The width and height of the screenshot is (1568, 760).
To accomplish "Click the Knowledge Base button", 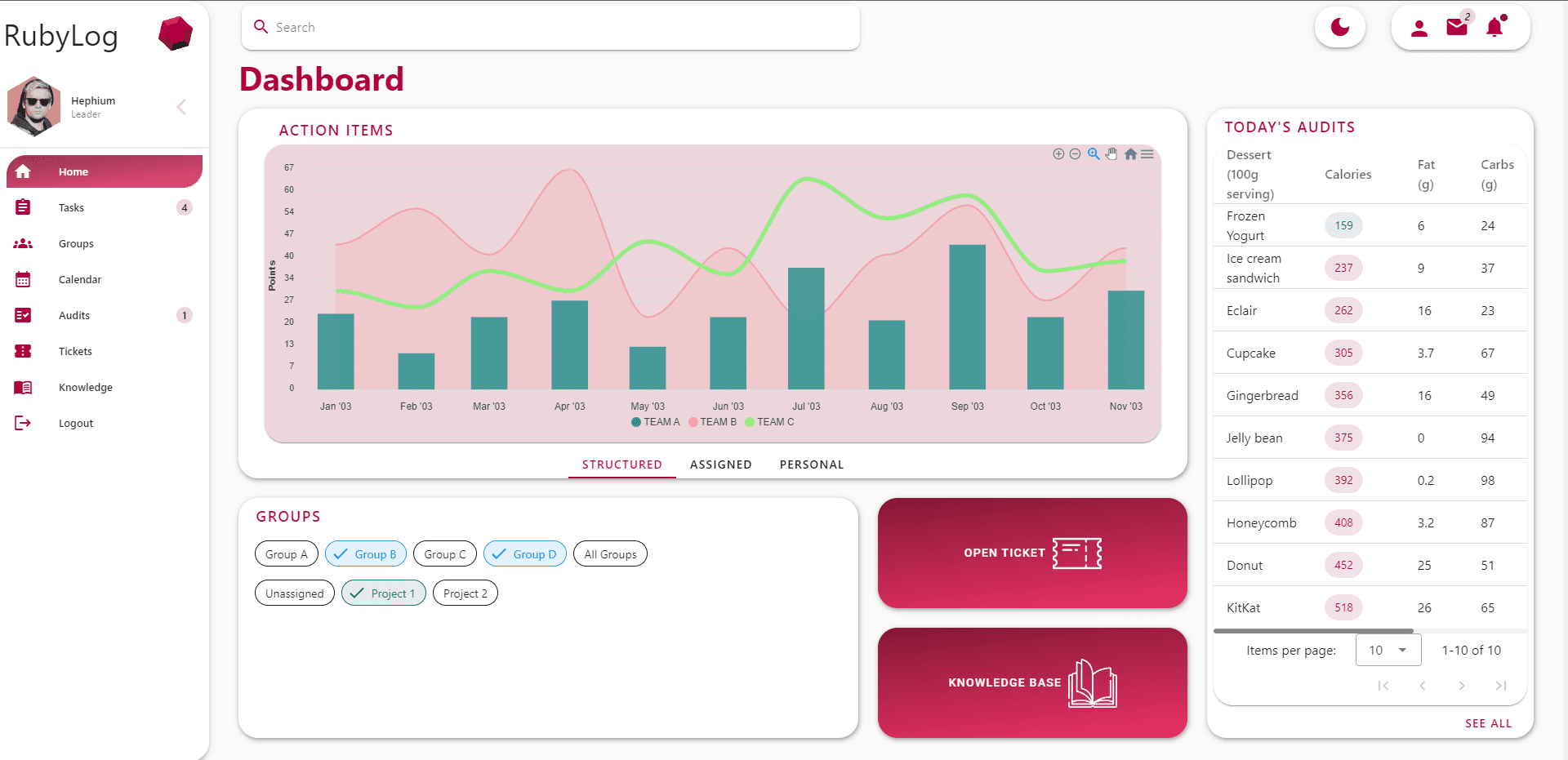I will 1032,682.
